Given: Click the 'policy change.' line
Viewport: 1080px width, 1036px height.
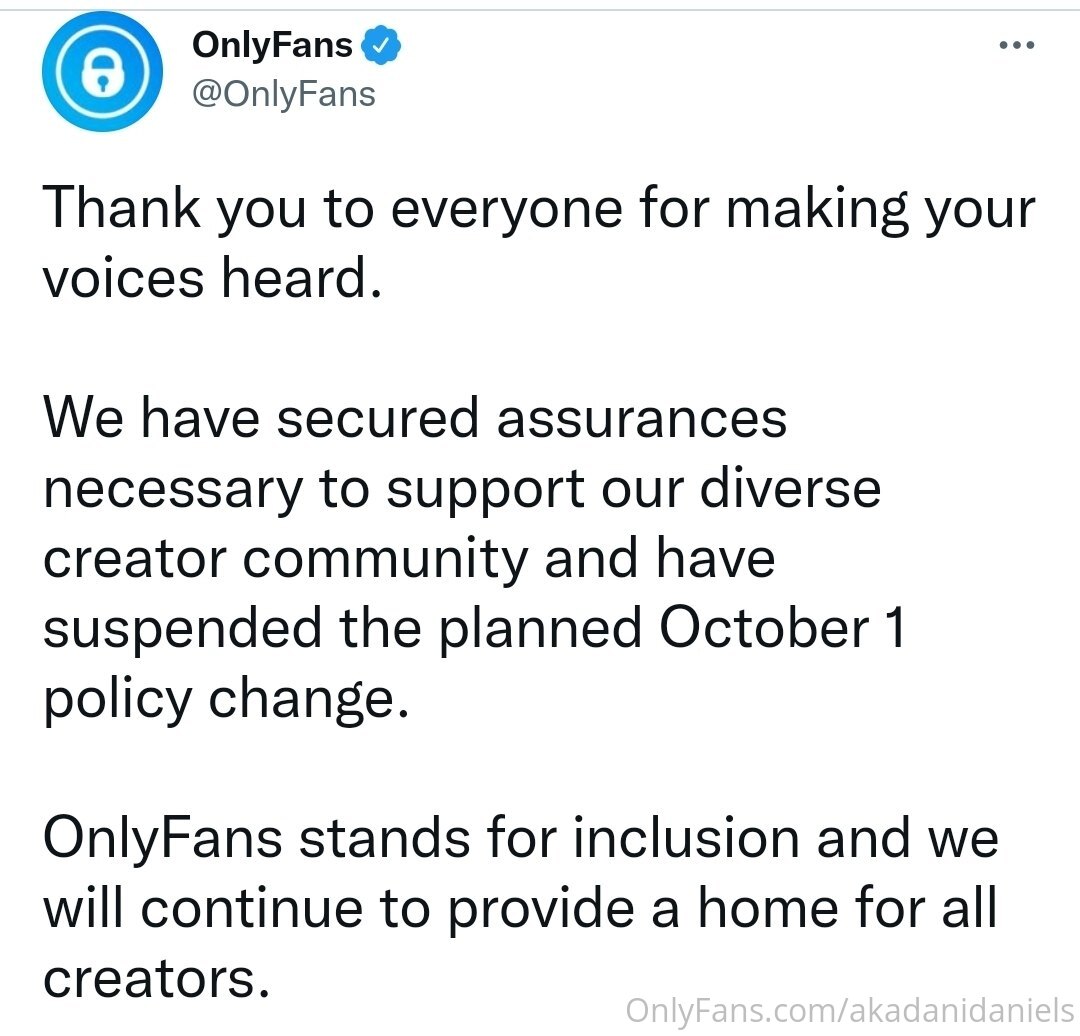Looking at the screenshot, I should coord(226,700).
